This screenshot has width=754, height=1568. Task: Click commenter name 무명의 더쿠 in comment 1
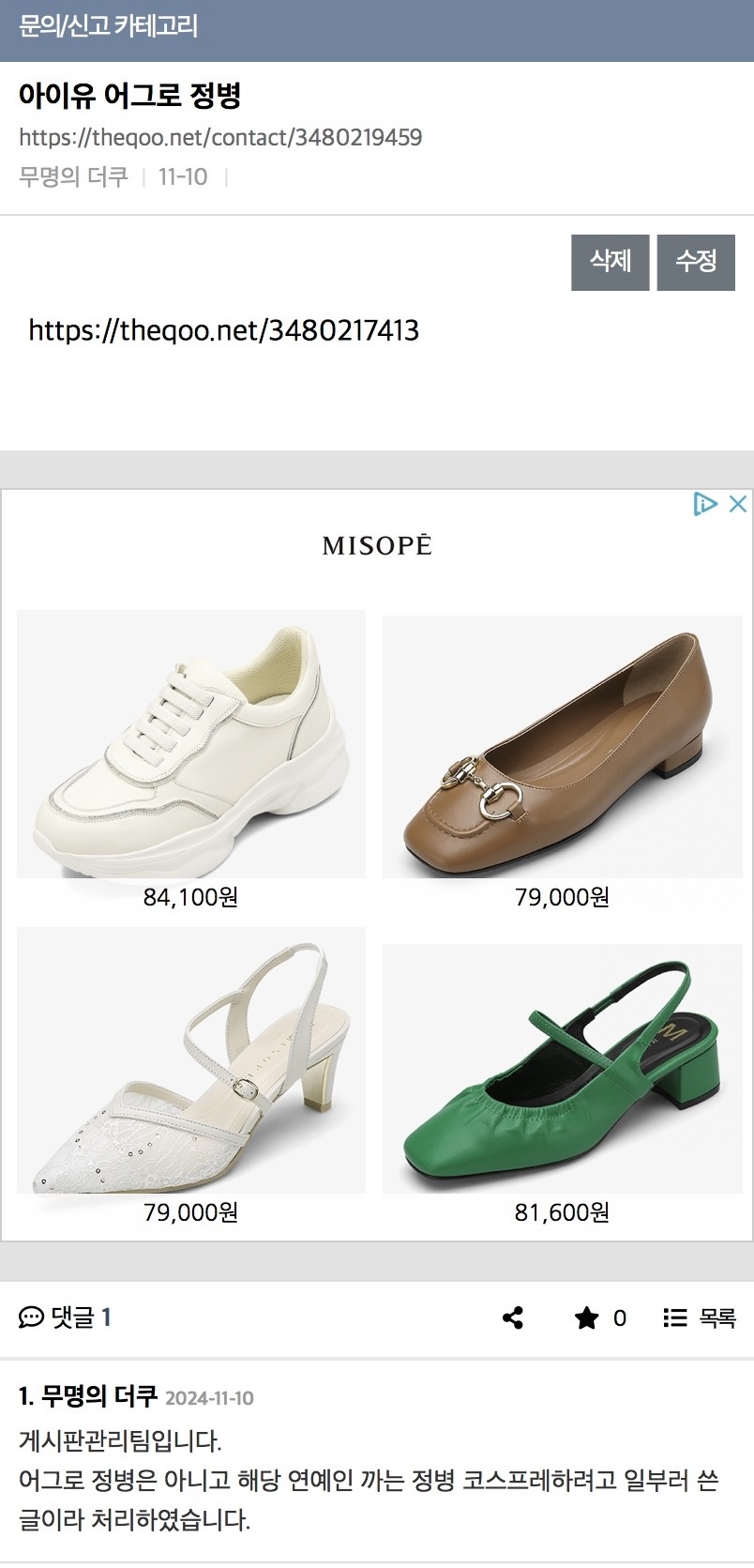point(99,1396)
